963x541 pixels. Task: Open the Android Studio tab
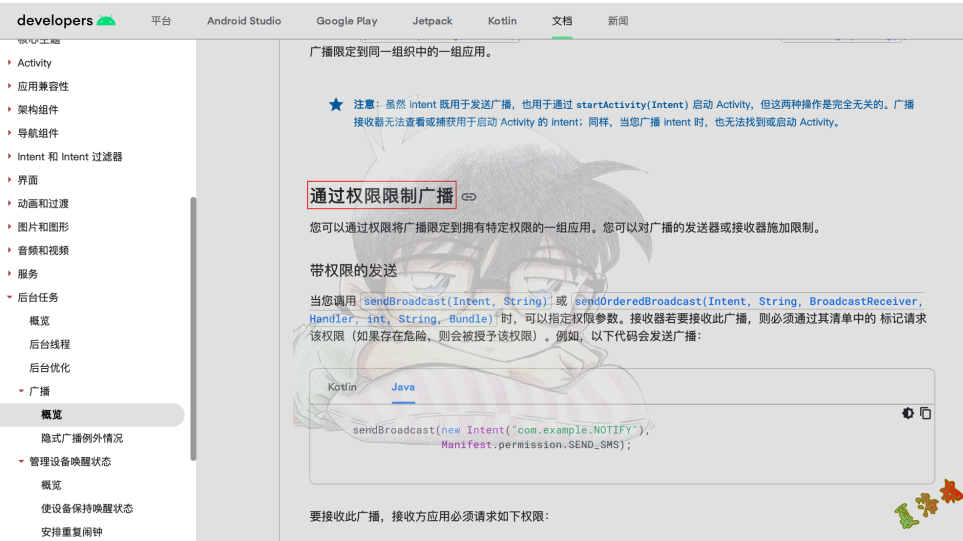point(244,21)
